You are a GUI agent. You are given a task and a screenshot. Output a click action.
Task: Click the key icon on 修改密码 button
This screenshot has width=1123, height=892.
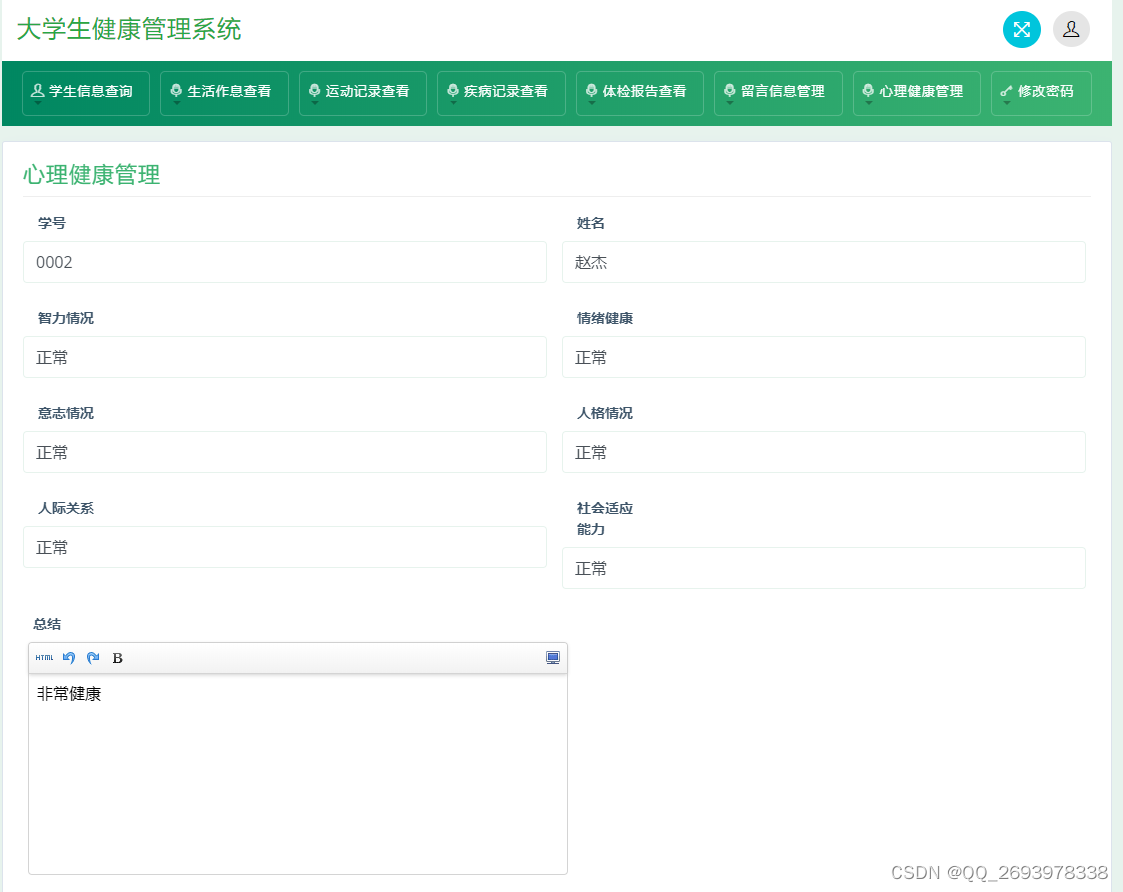1007,92
